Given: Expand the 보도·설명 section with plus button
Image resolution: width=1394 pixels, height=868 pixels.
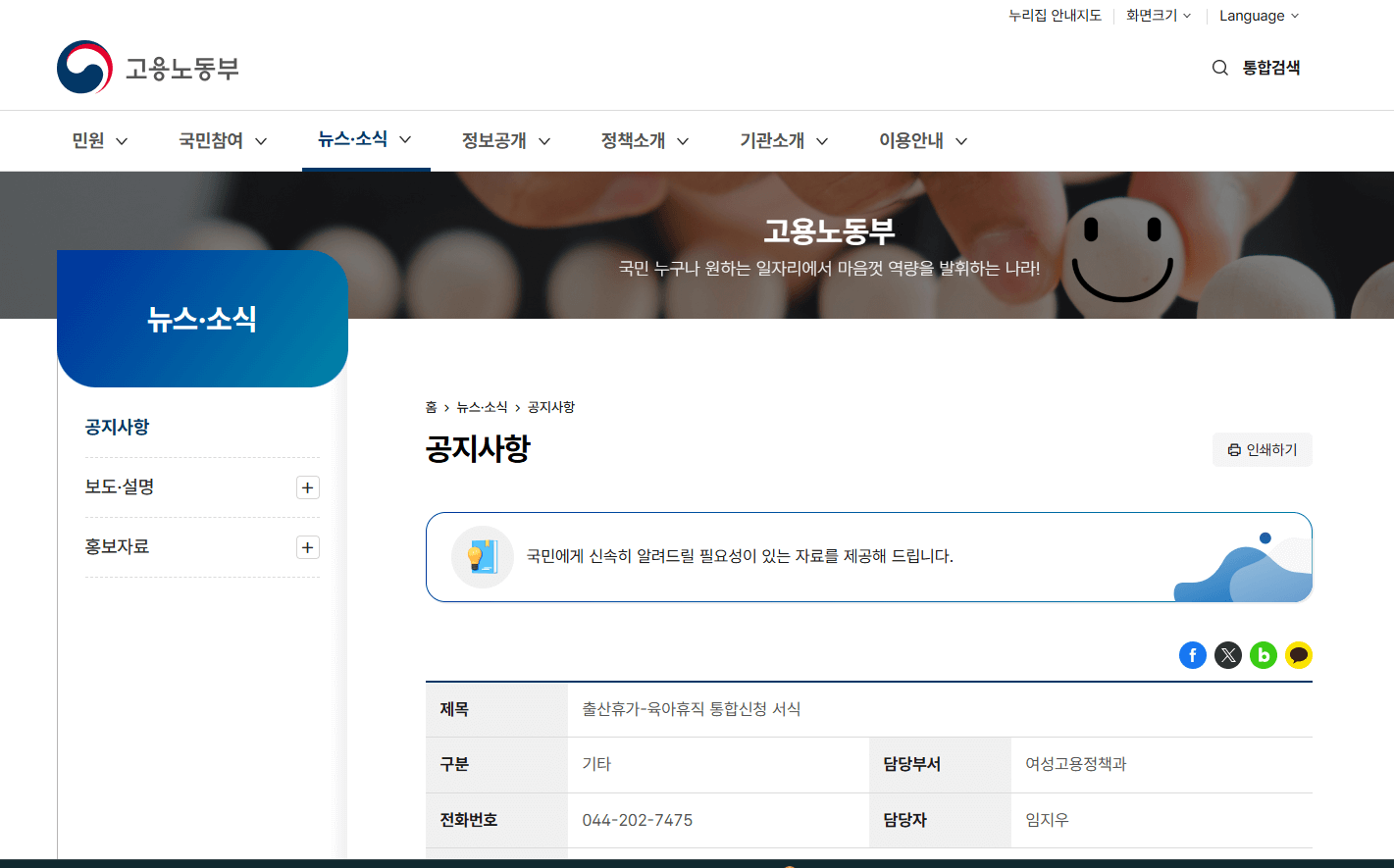Looking at the screenshot, I should pyautogui.click(x=308, y=487).
